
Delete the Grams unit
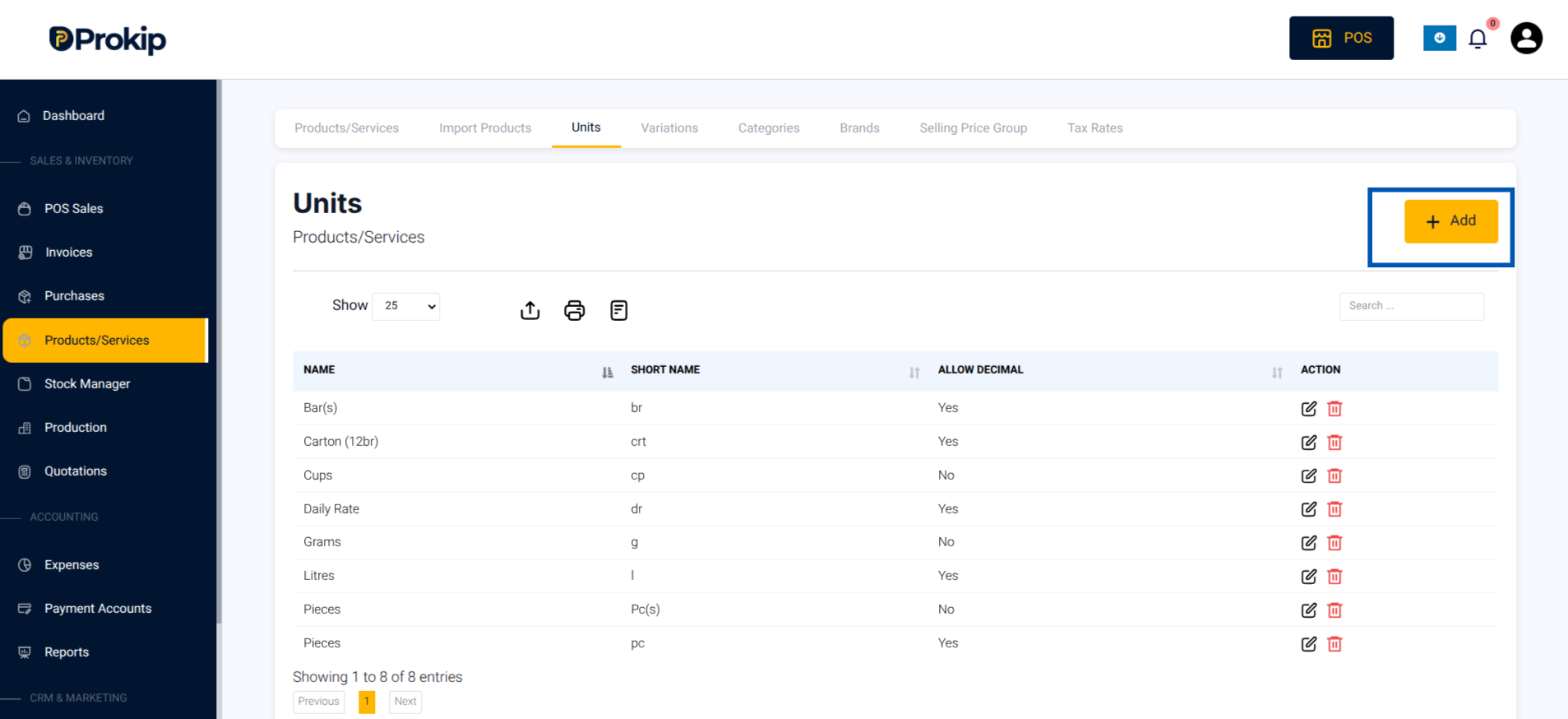point(1334,543)
